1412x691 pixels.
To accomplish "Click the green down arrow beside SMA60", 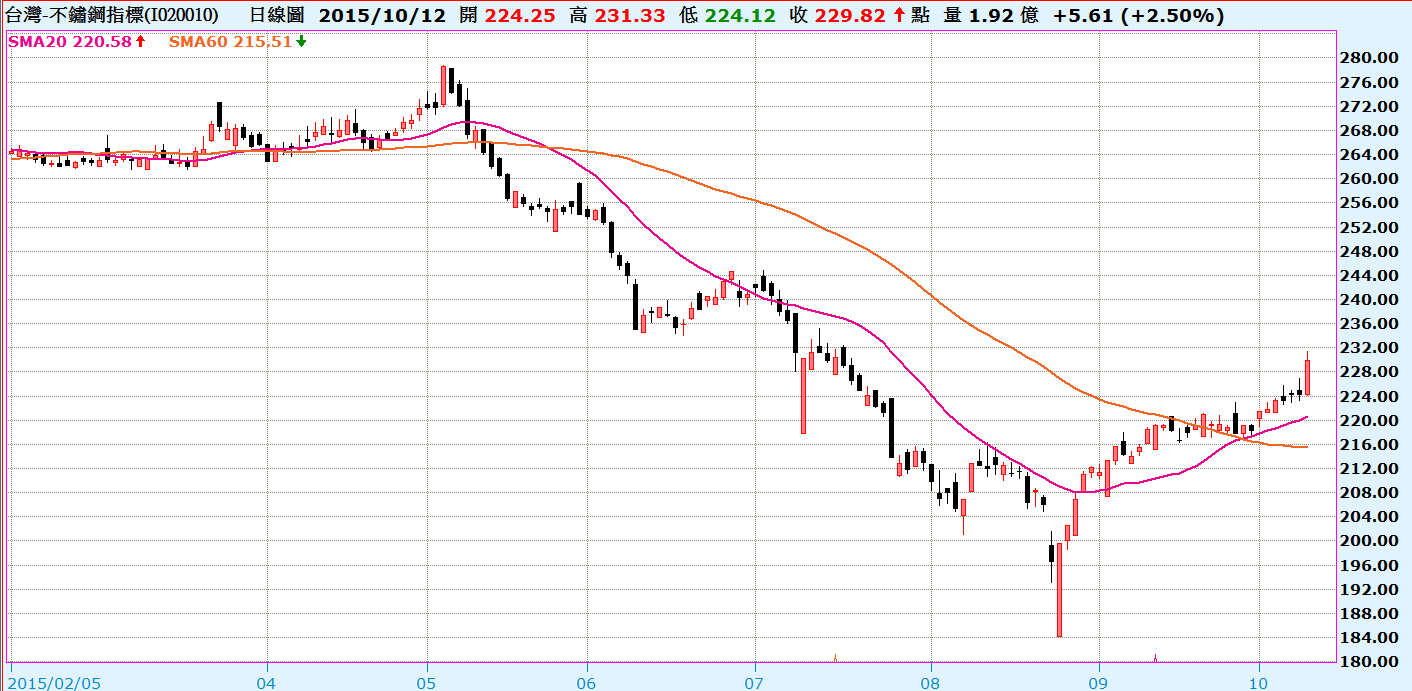I will (x=301, y=42).
